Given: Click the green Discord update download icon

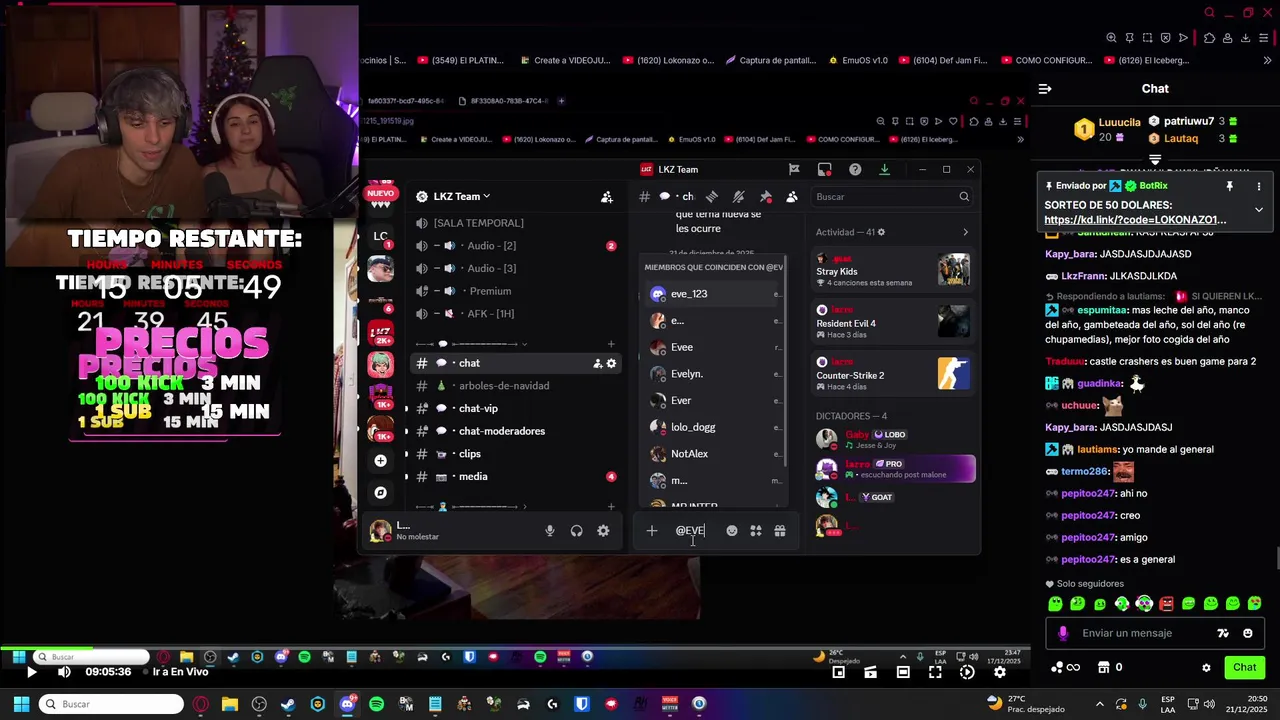Looking at the screenshot, I should (884, 169).
